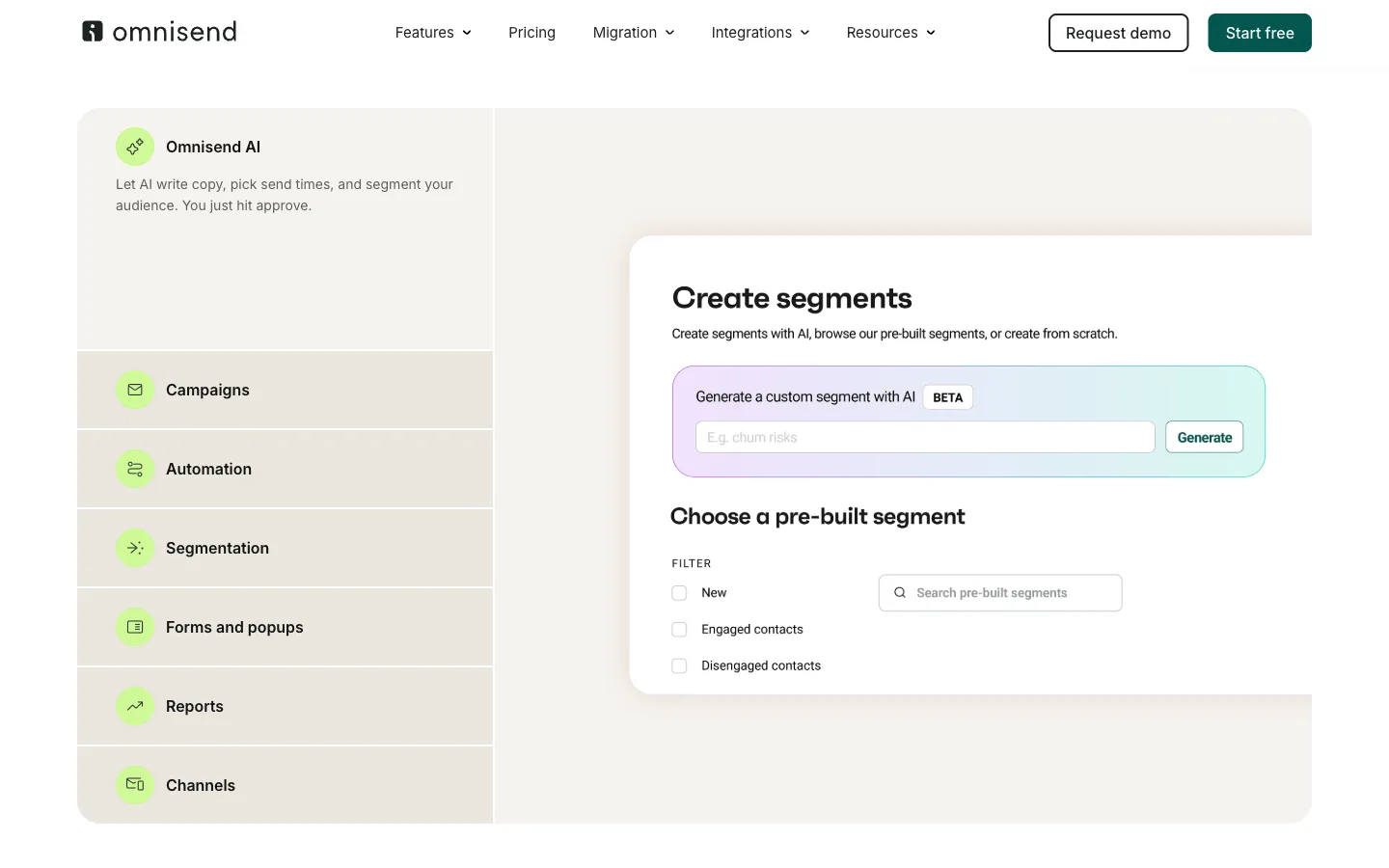Click the Omnisend logo icon
1389x868 pixels.
tap(93, 32)
